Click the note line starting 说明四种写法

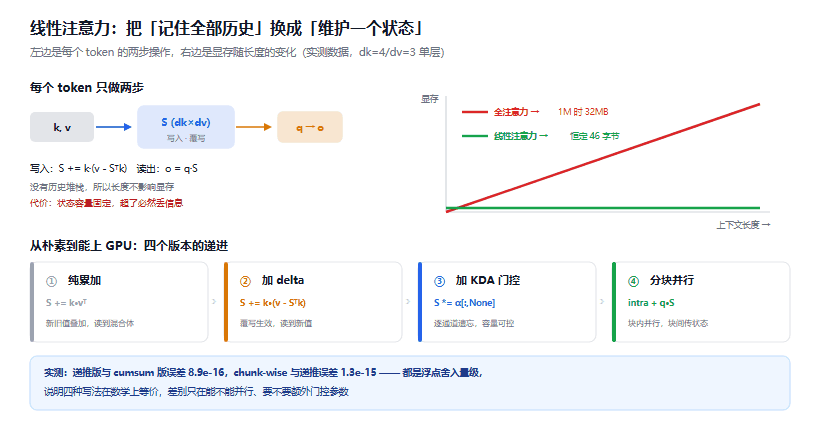coord(196,391)
